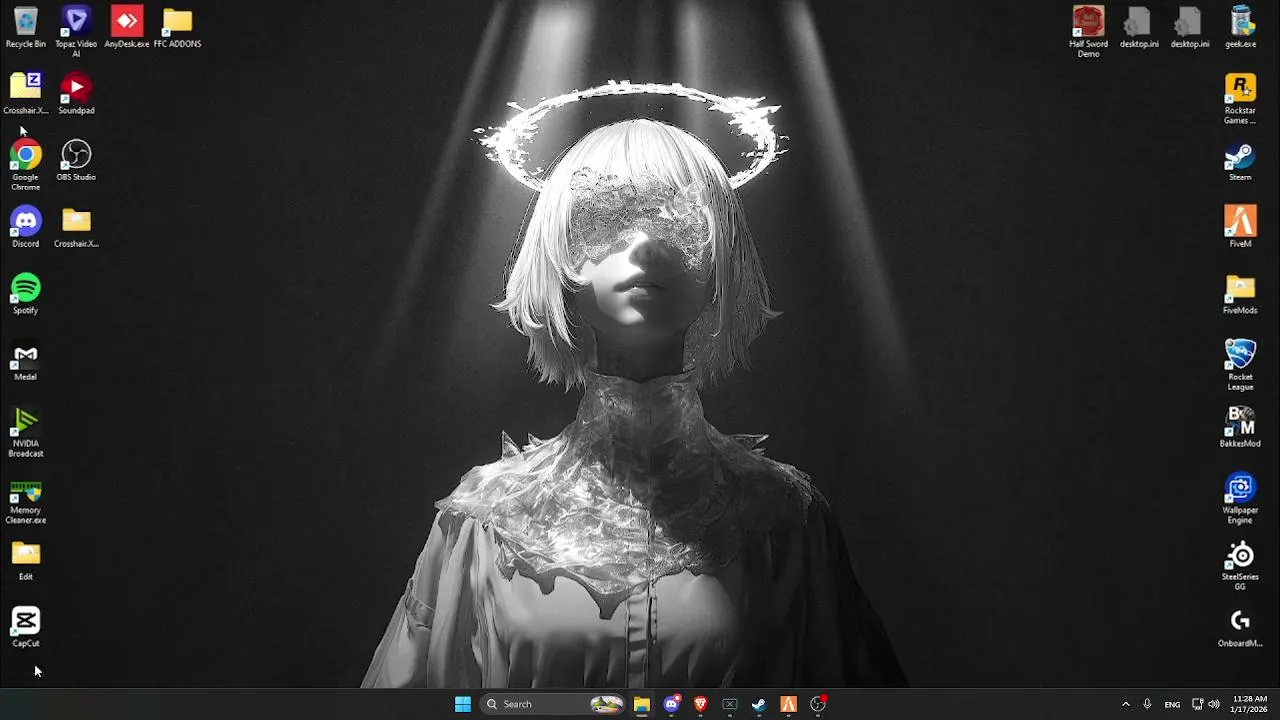Open the FFC ADDONS folder shortcut
1280x720 pixels.
(177, 28)
